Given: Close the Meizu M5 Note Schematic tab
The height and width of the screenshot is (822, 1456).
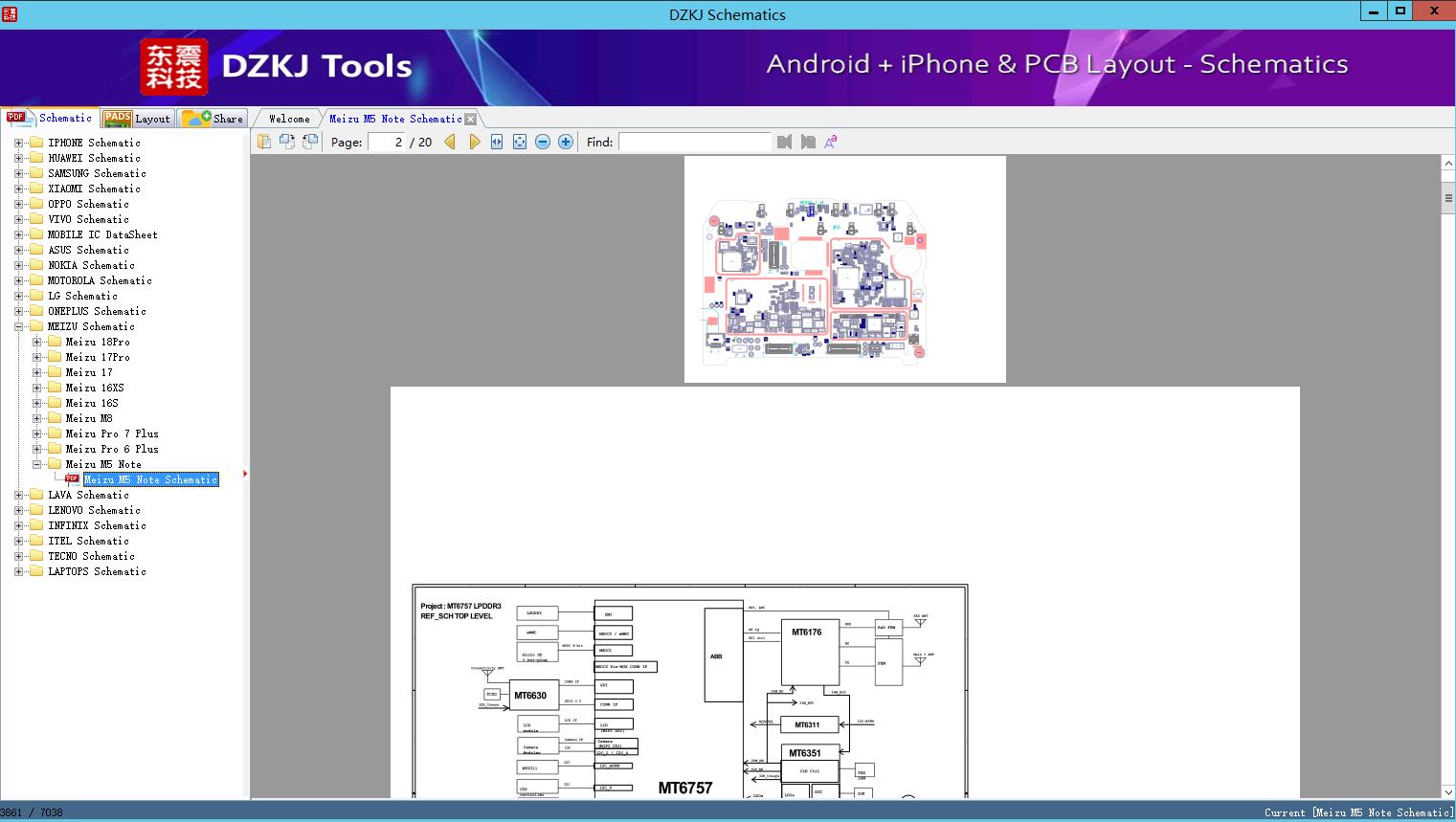Looking at the screenshot, I should click(x=470, y=119).
